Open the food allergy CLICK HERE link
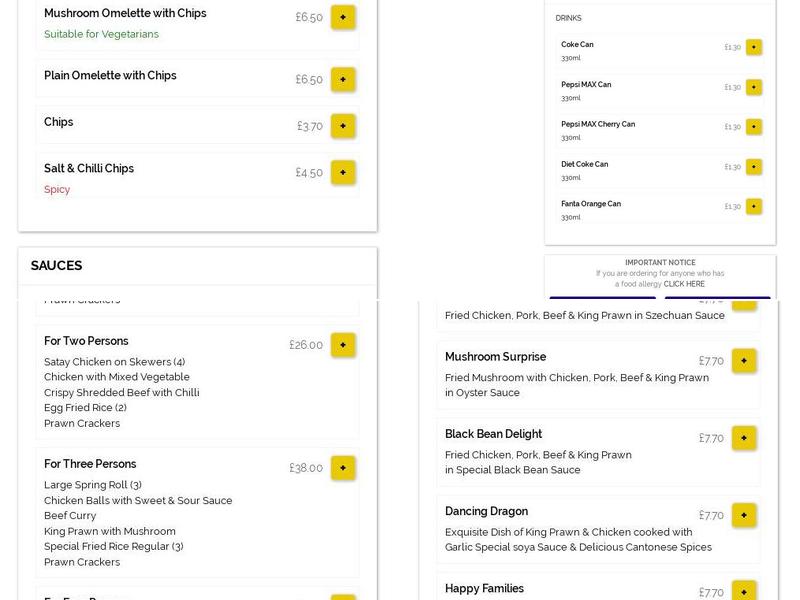800x600 pixels. [x=683, y=284]
